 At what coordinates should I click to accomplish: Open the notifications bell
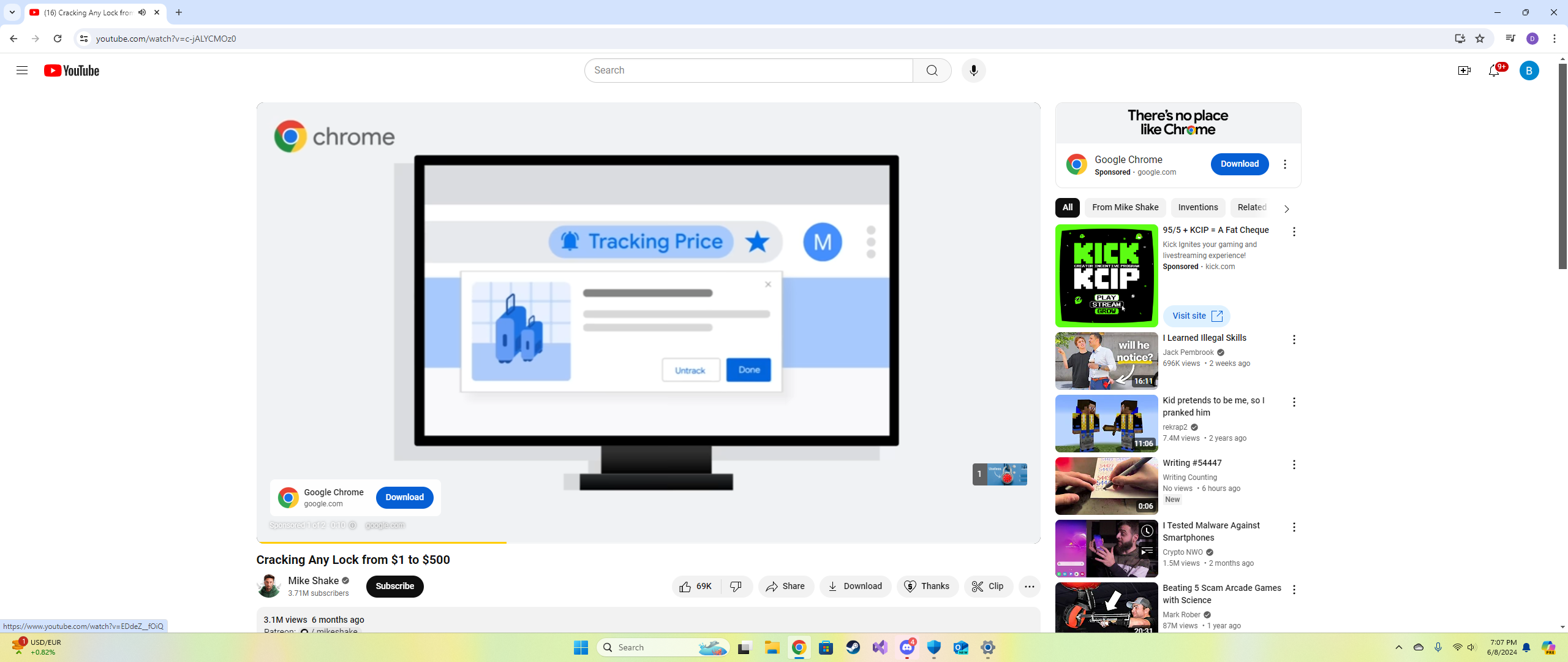1494,71
